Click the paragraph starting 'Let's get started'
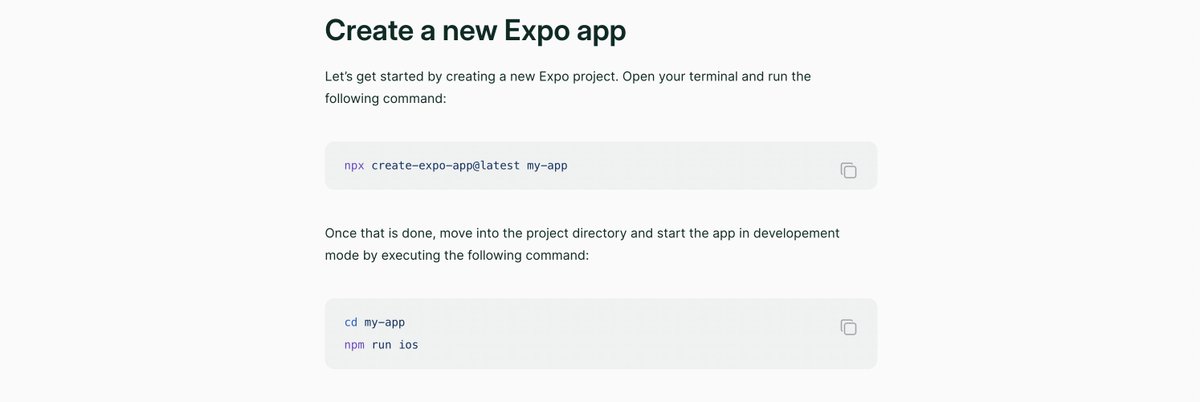The image size is (1200, 402). point(568,87)
